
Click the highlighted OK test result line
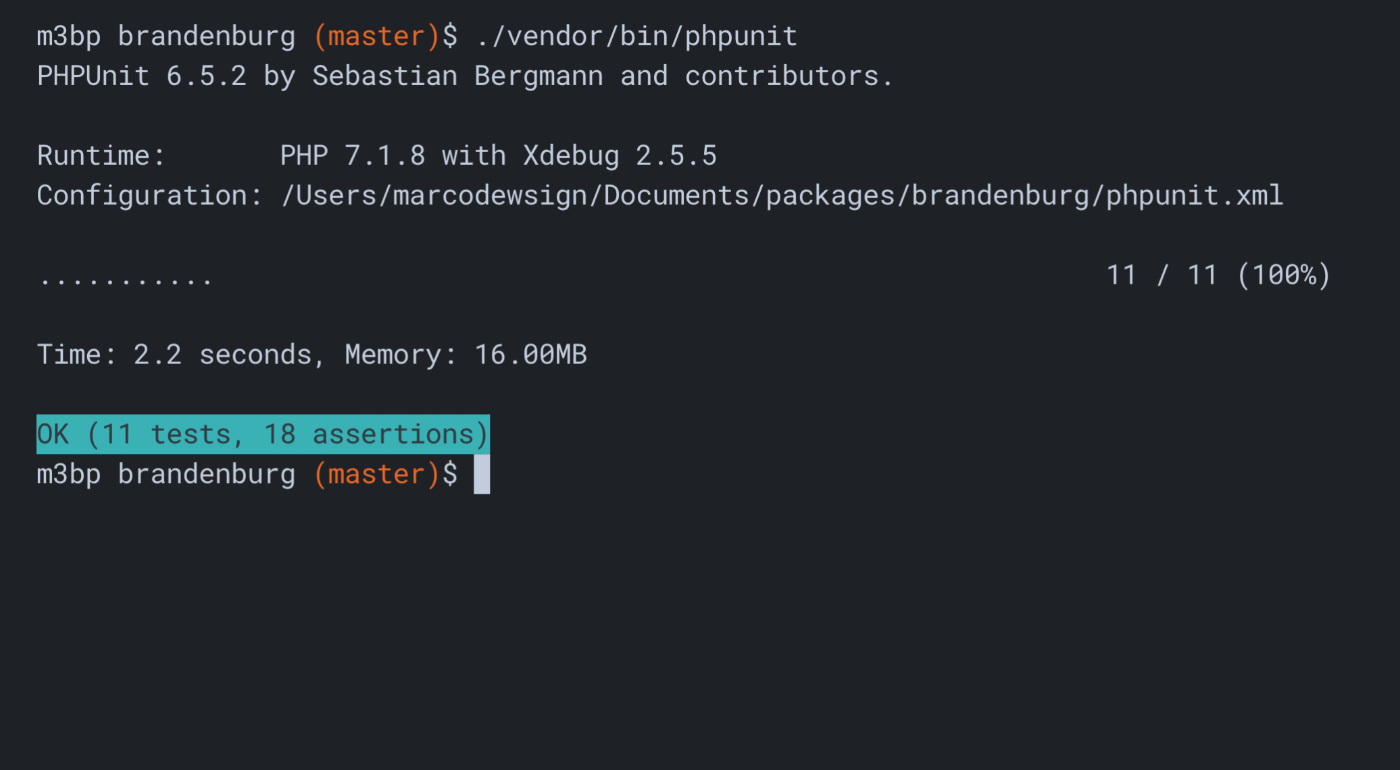(x=263, y=435)
